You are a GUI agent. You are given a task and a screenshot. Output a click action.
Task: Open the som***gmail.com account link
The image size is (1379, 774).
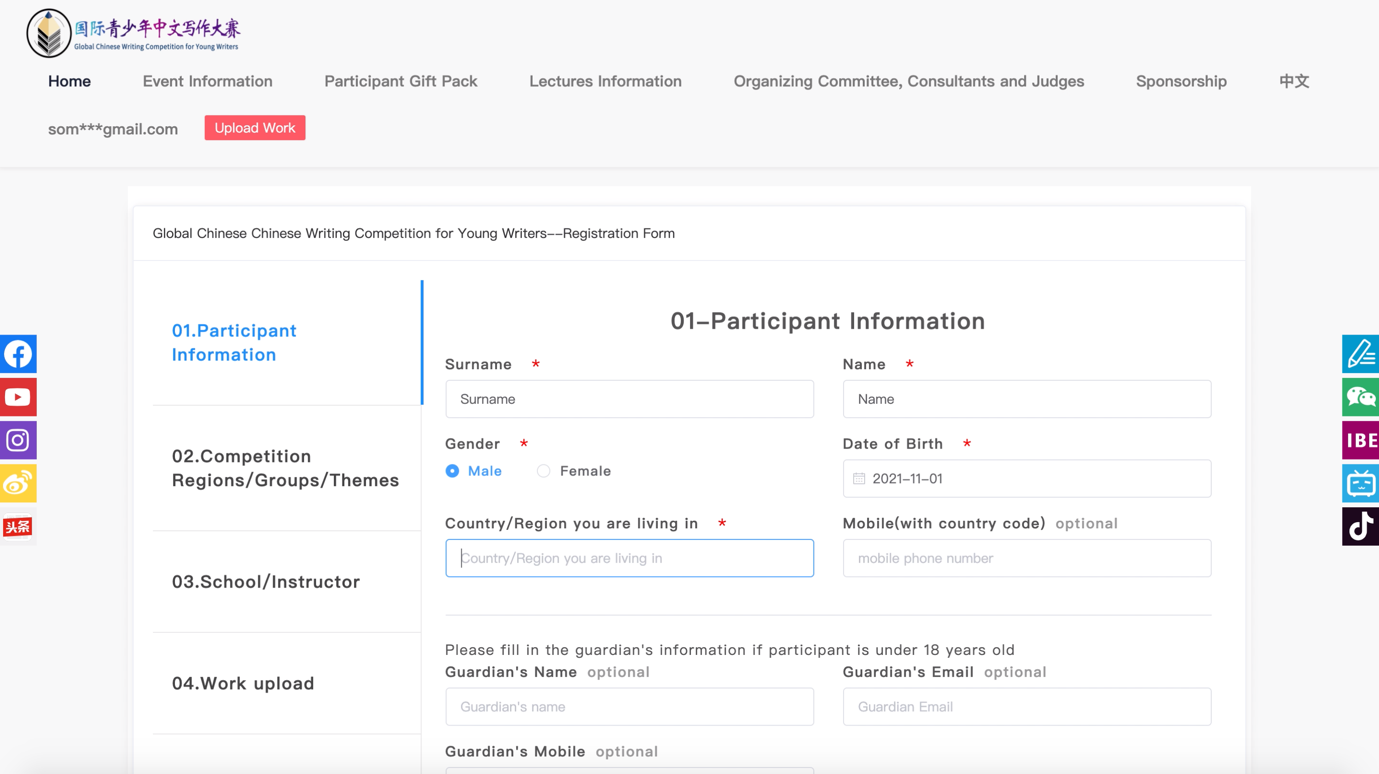click(x=113, y=129)
